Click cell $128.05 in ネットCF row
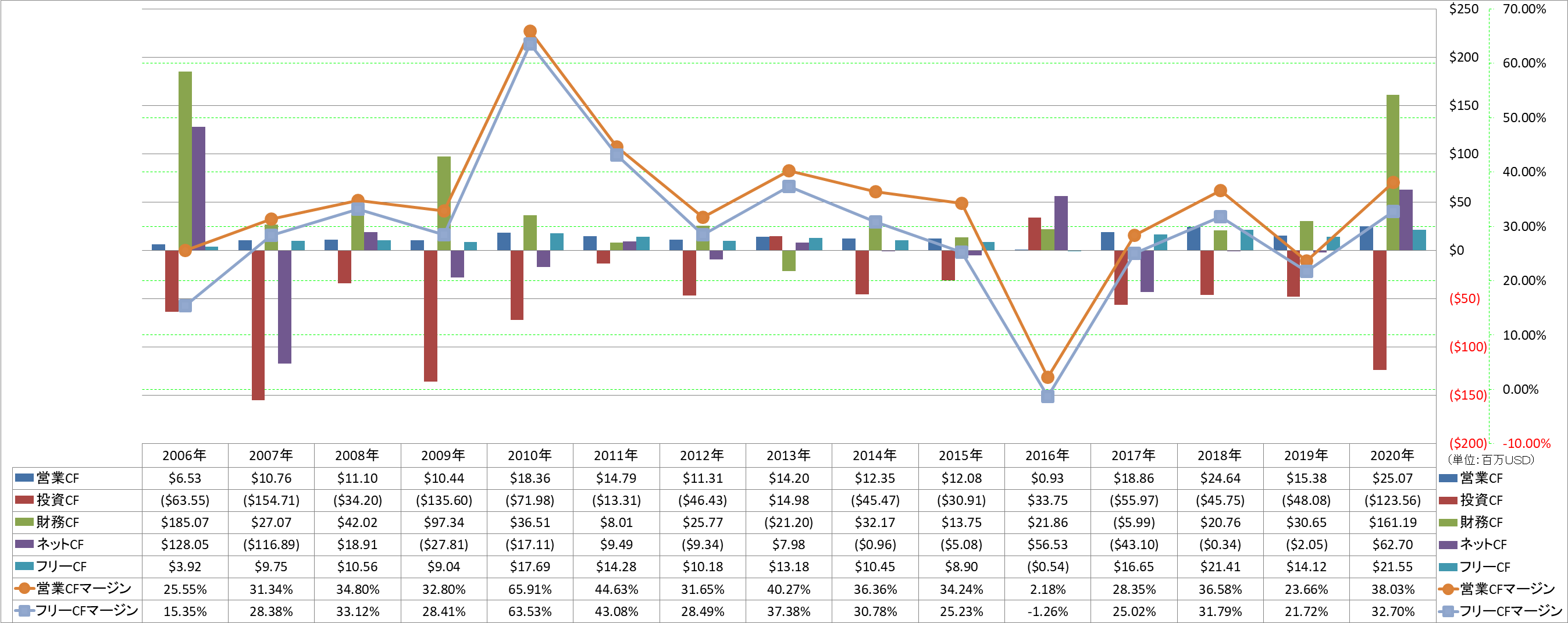This screenshot has height=623, width=1568. coord(184,544)
